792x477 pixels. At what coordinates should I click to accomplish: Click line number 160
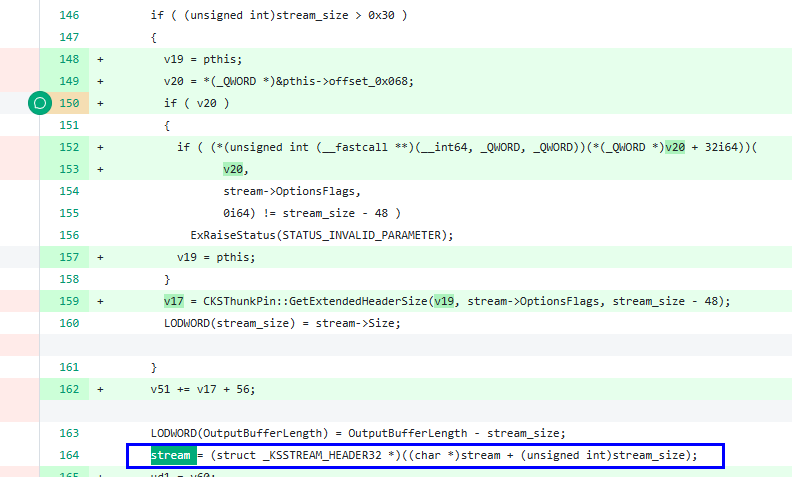point(69,323)
